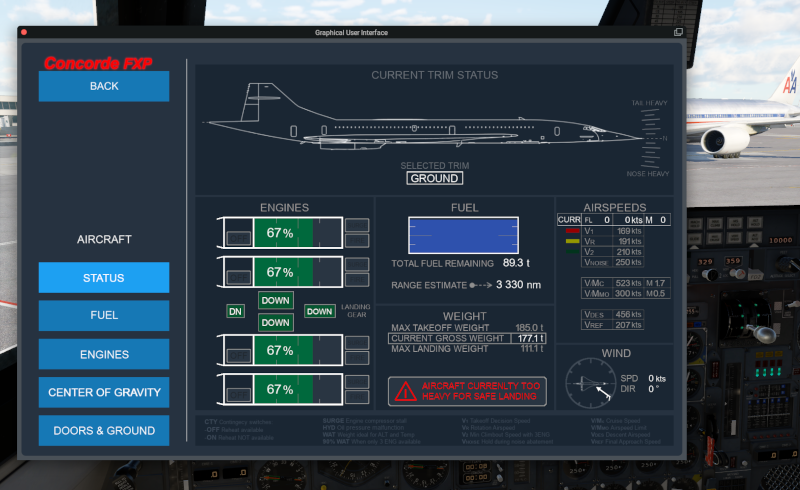Image resolution: width=800 pixels, height=490 pixels.
Task: Click the yellow VR speed marker
Action: [572, 241]
